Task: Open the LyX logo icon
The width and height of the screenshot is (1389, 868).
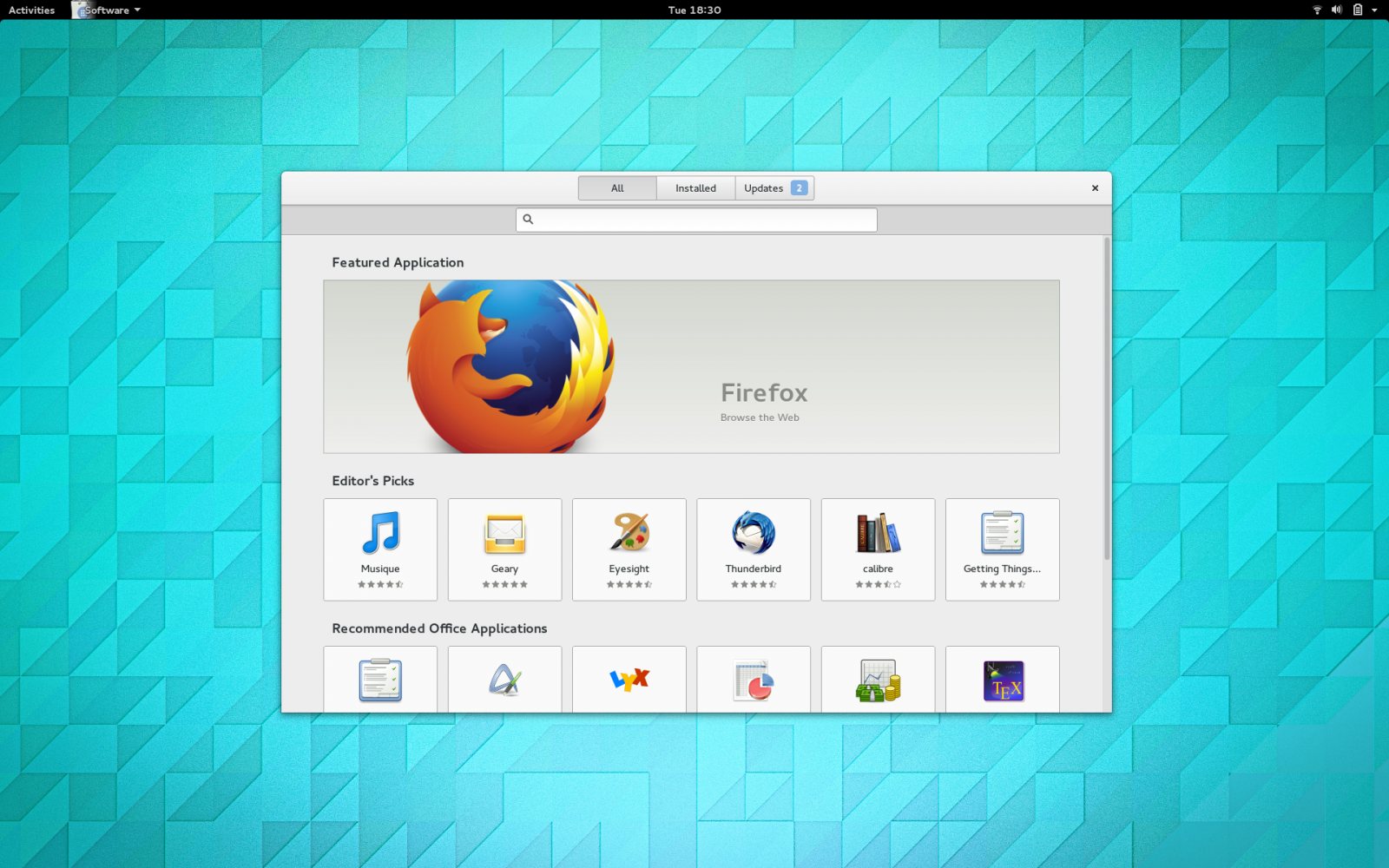Action: [x=629, y=679]
